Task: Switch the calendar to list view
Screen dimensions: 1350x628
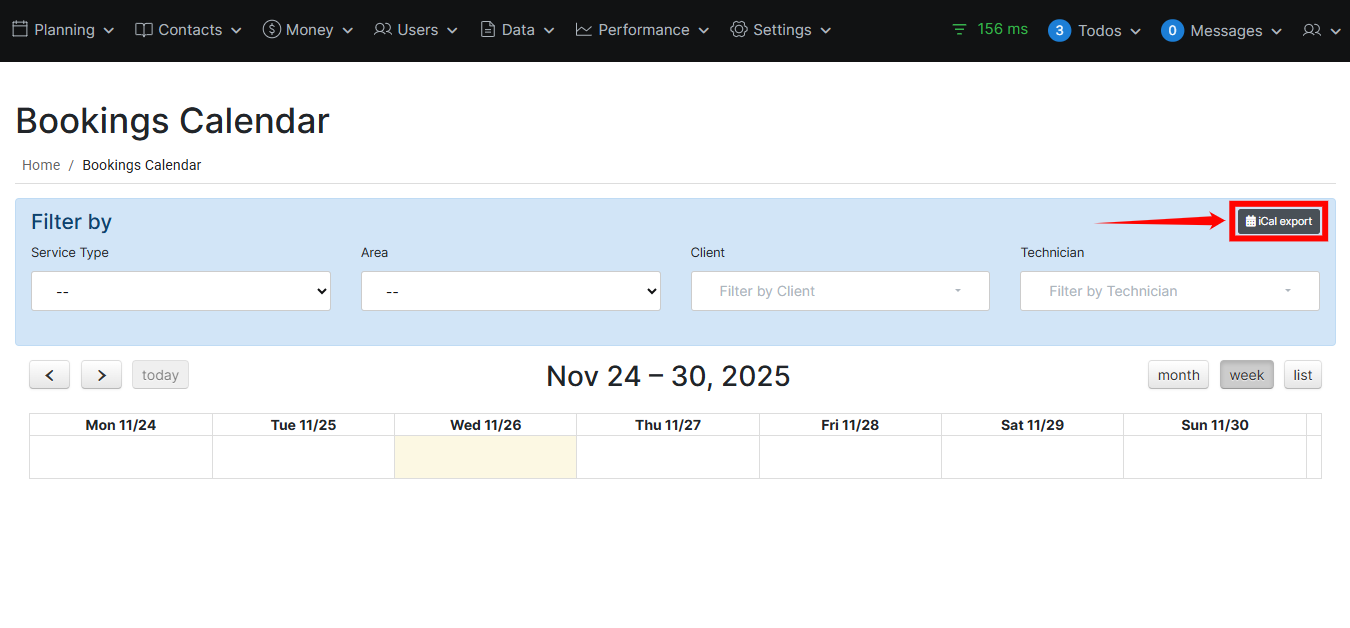Action: (x=1302, y=374)
